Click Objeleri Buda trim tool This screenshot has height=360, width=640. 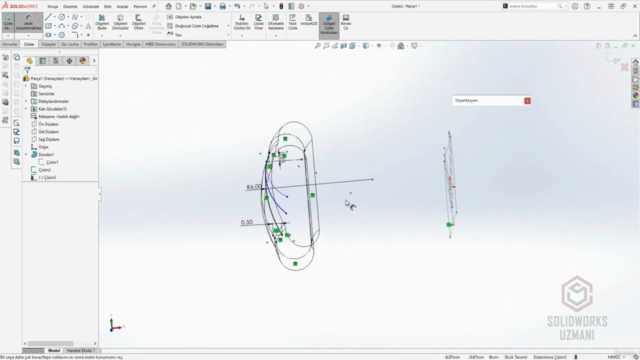(x=102, y=22)
